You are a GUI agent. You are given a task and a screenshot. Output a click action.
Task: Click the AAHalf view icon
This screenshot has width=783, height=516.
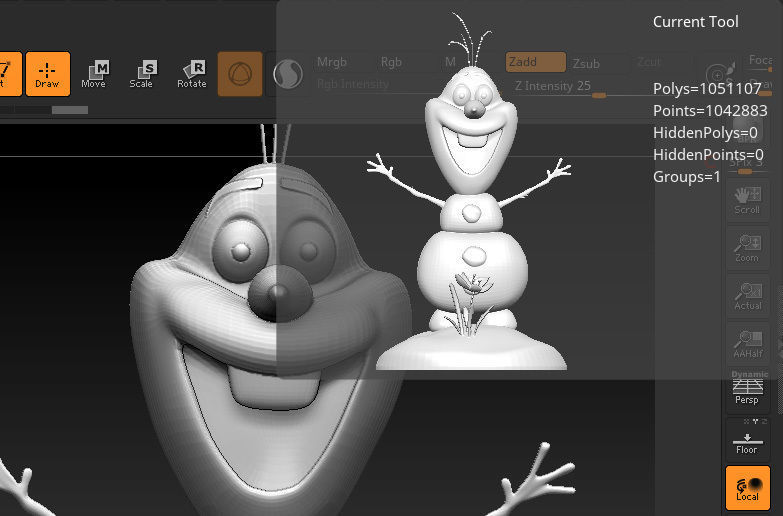747,344
